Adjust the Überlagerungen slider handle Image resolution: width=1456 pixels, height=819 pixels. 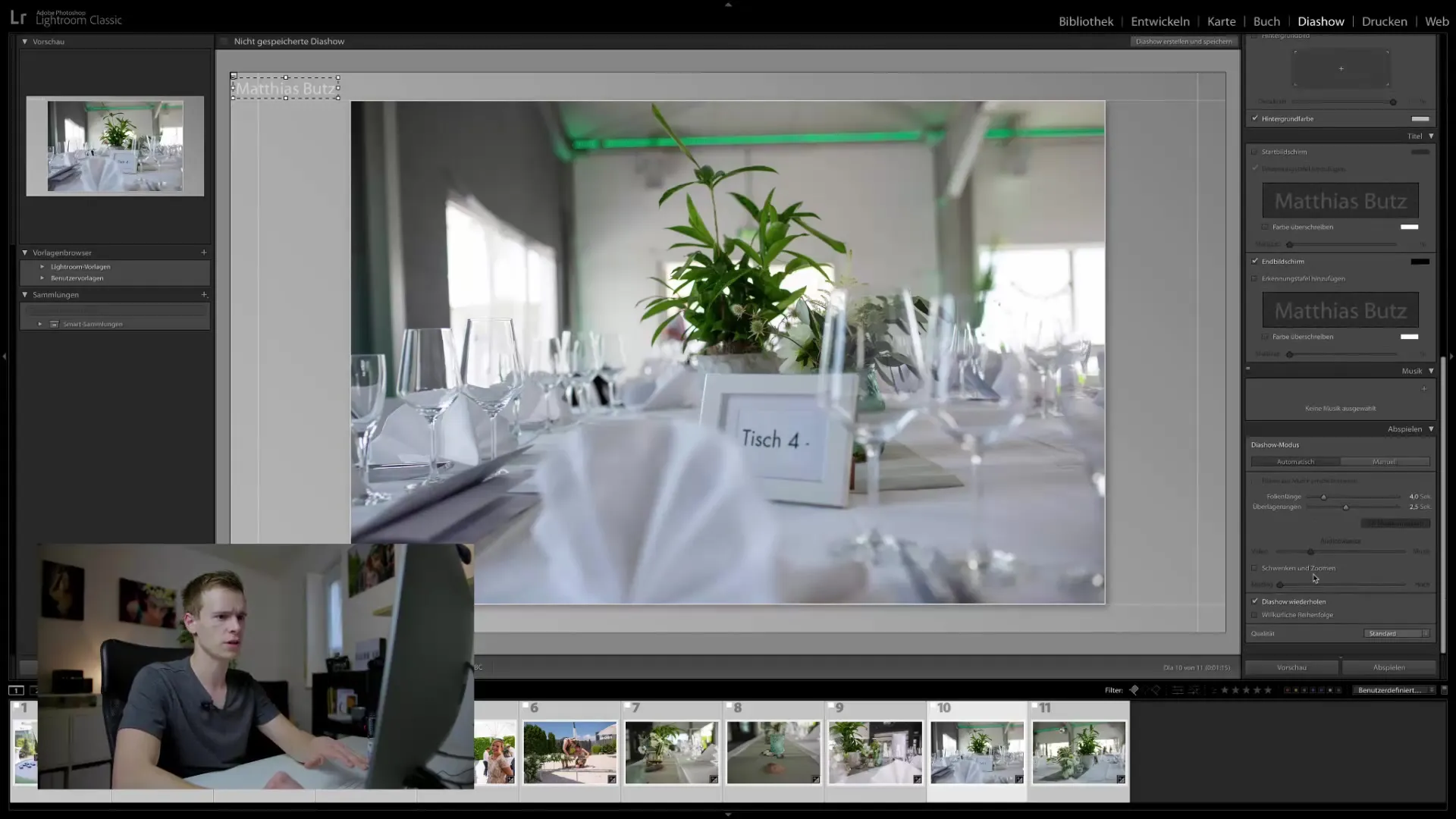(1346, 507)
